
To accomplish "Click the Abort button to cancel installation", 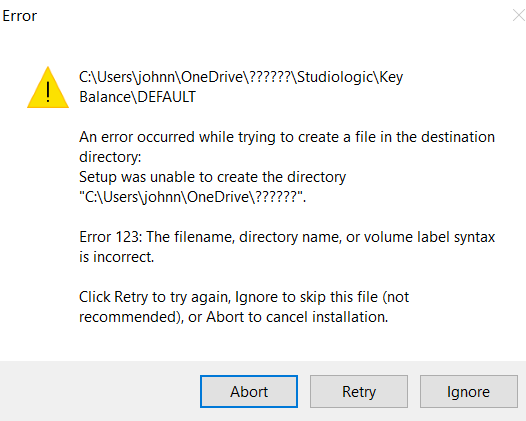I will pos(249,391).
